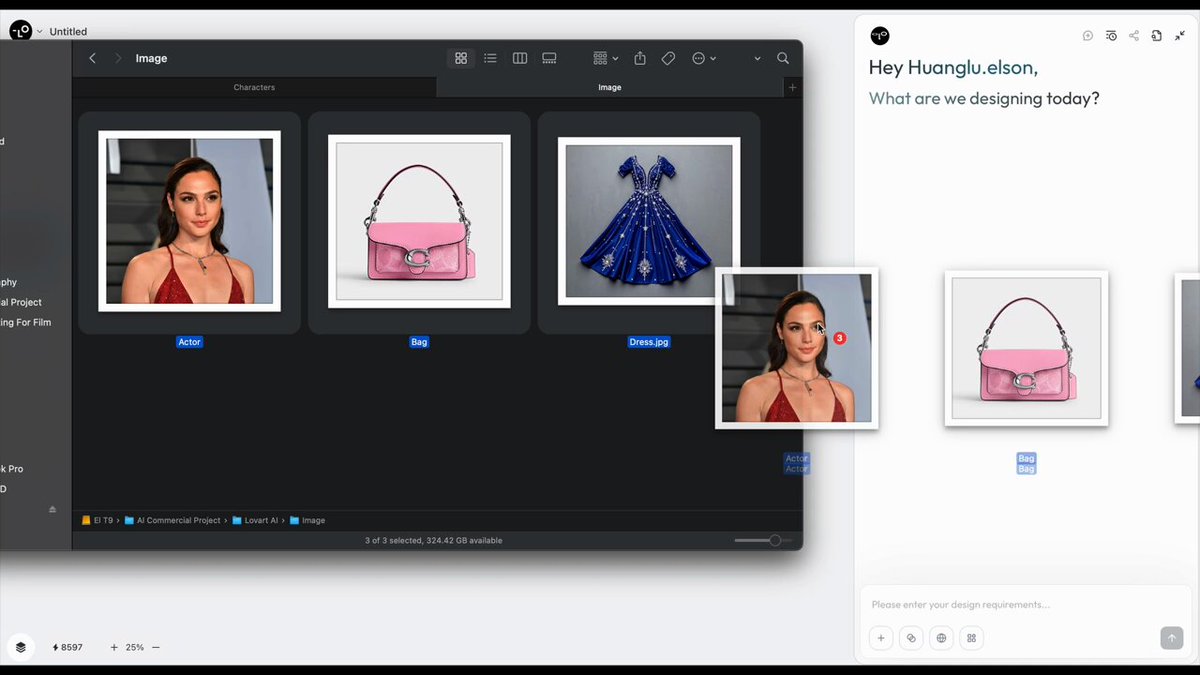Switch to the Characters tab in Finder
Image resolution: width=1200 pixels, height=675 pixels.
[x=254, y=87]
